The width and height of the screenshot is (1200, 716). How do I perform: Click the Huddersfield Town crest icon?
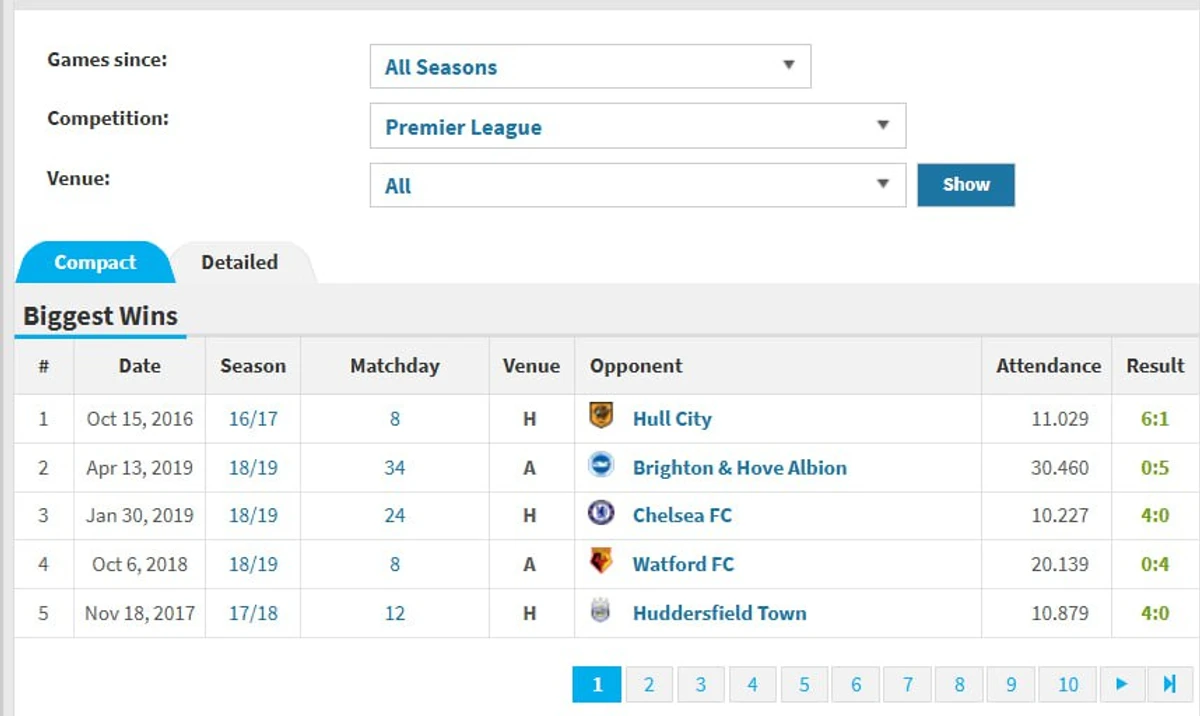(x=601, y=612)
